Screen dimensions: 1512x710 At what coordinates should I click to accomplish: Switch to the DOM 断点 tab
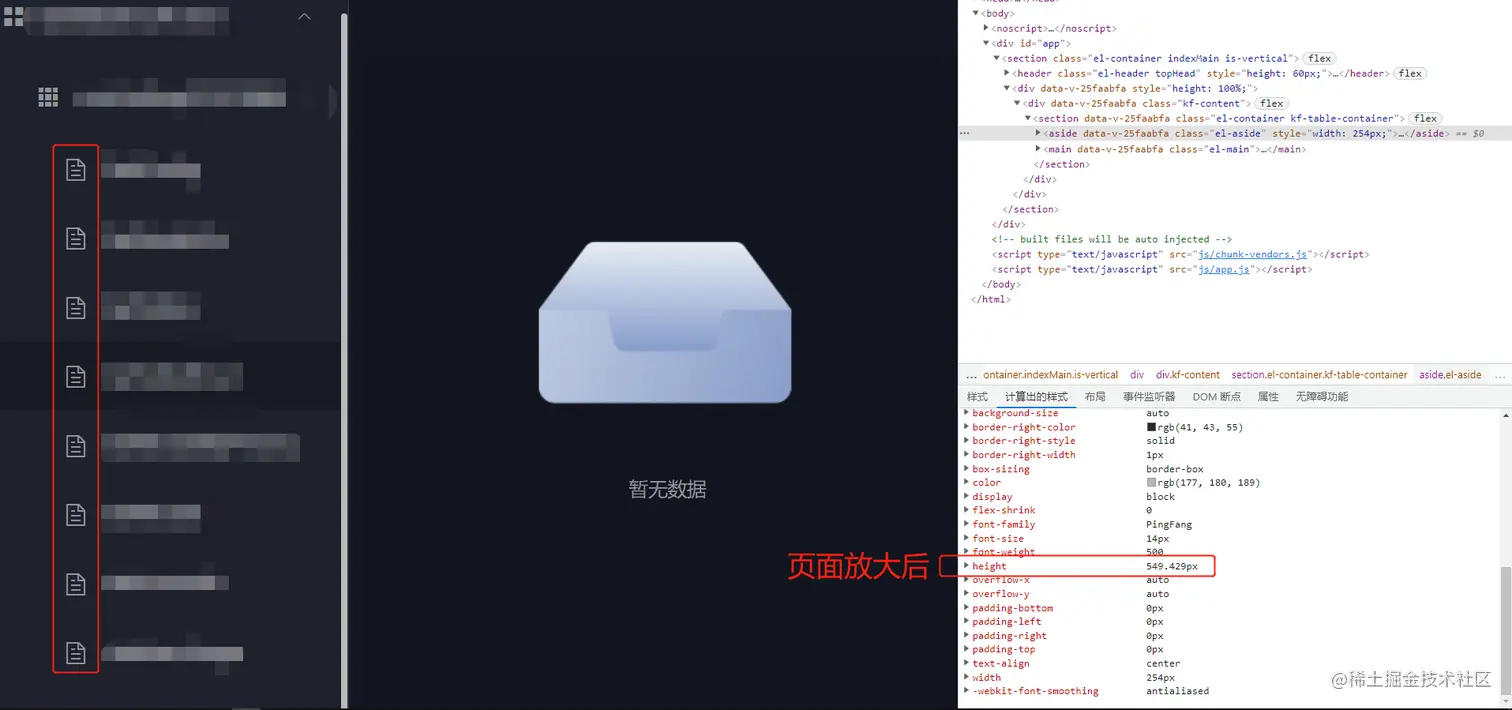[1216, 397]
